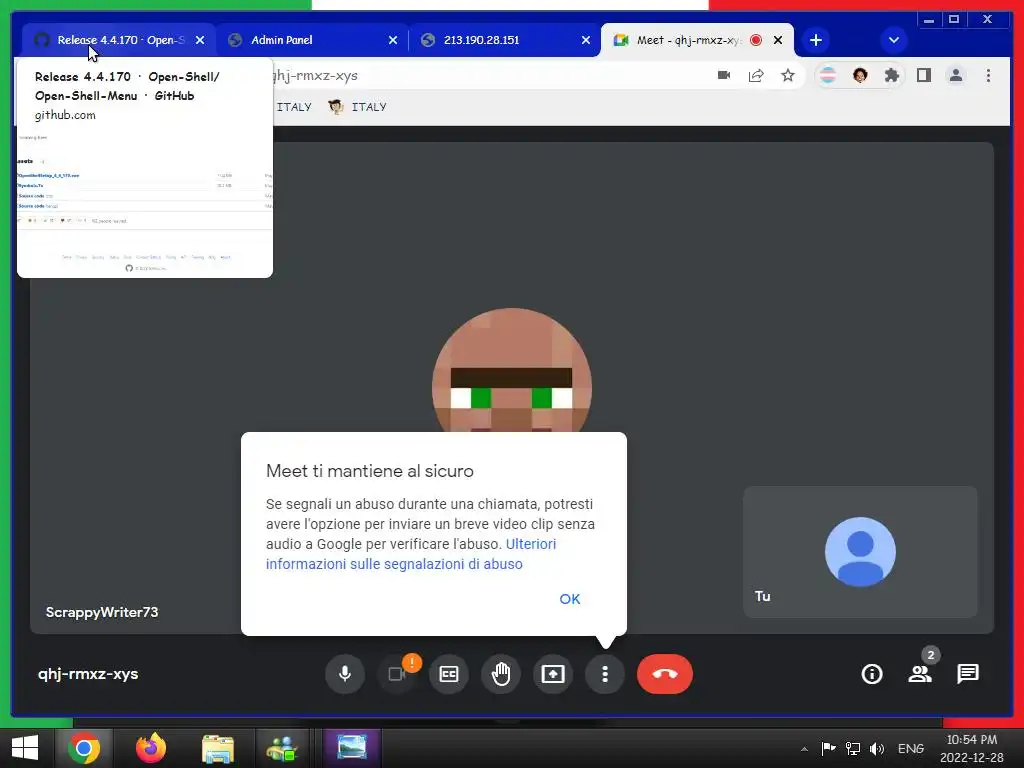This screenshot has width=1024, height=768.
Task: Open the Windows Start menu
Action: (25, 748)
